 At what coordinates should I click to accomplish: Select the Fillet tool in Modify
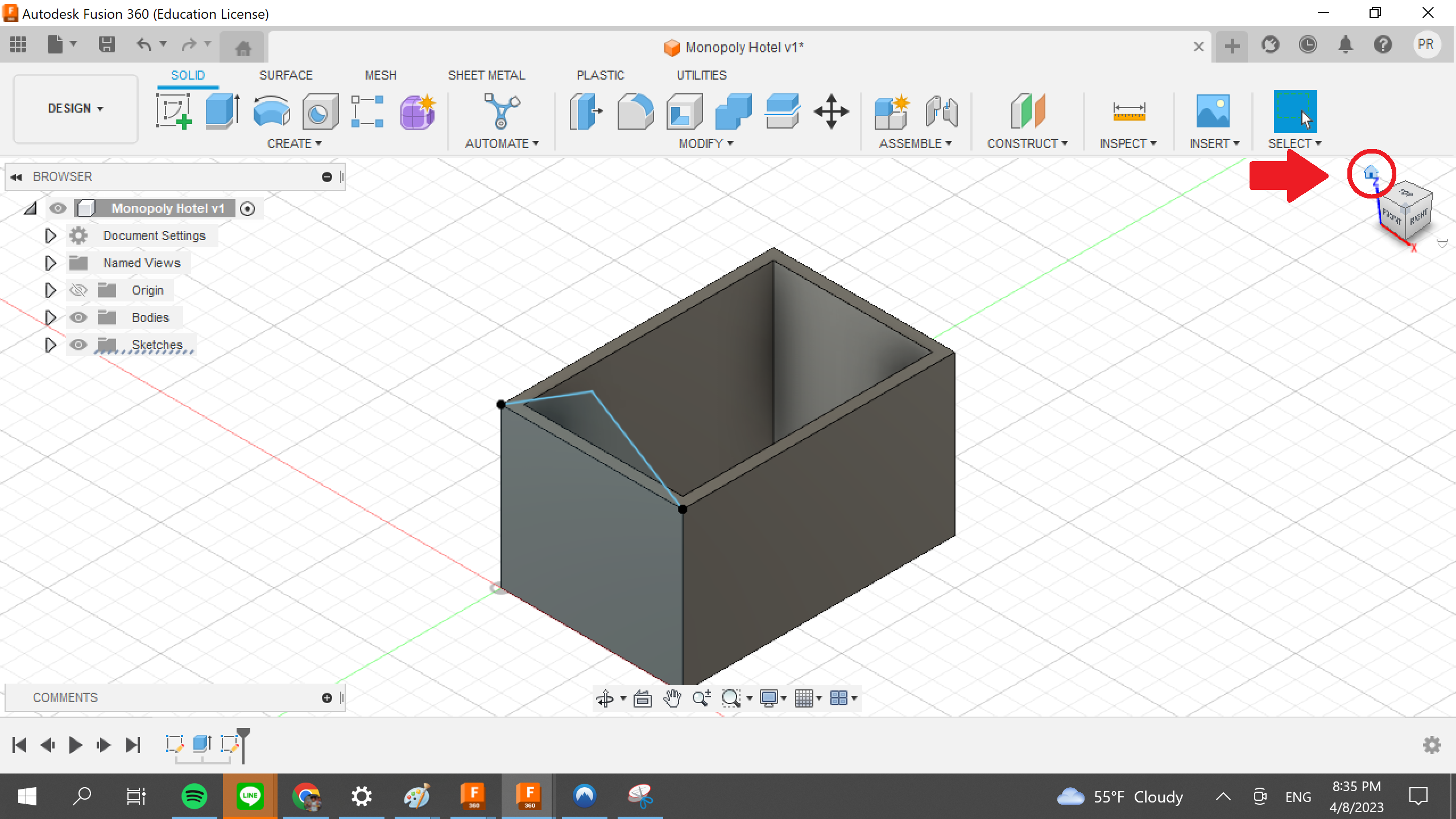pos(635,111)
